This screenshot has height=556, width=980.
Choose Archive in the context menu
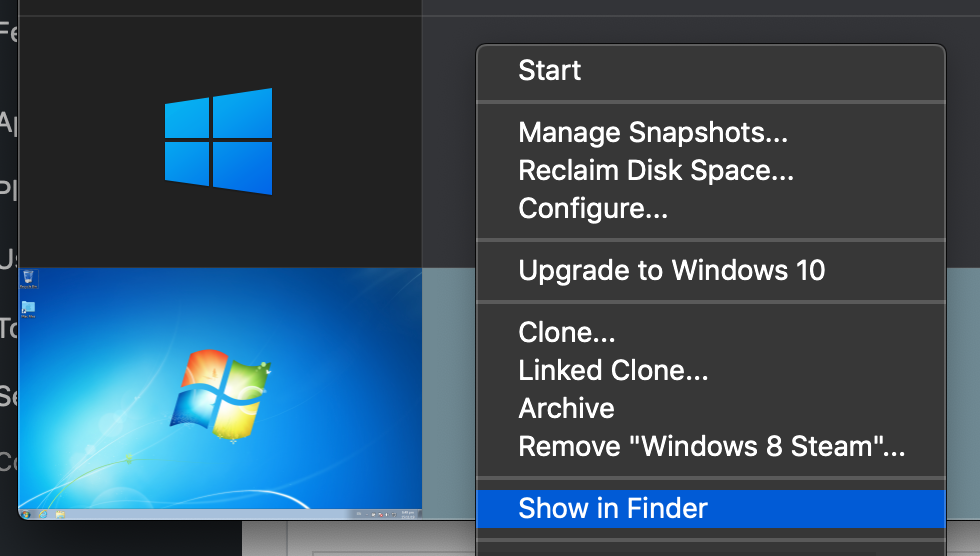[566, 408]
